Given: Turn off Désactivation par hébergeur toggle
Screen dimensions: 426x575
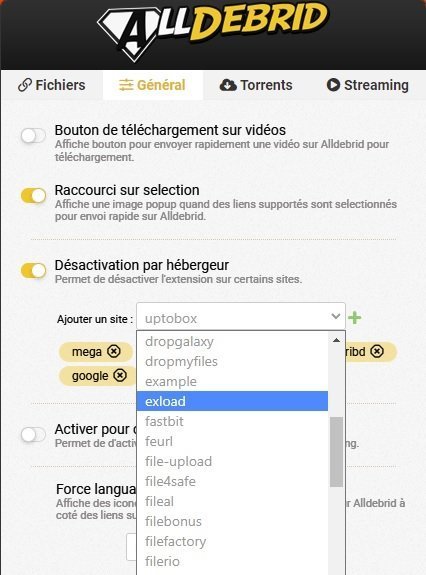Looking at the screenshot, I should coord(33,271).
